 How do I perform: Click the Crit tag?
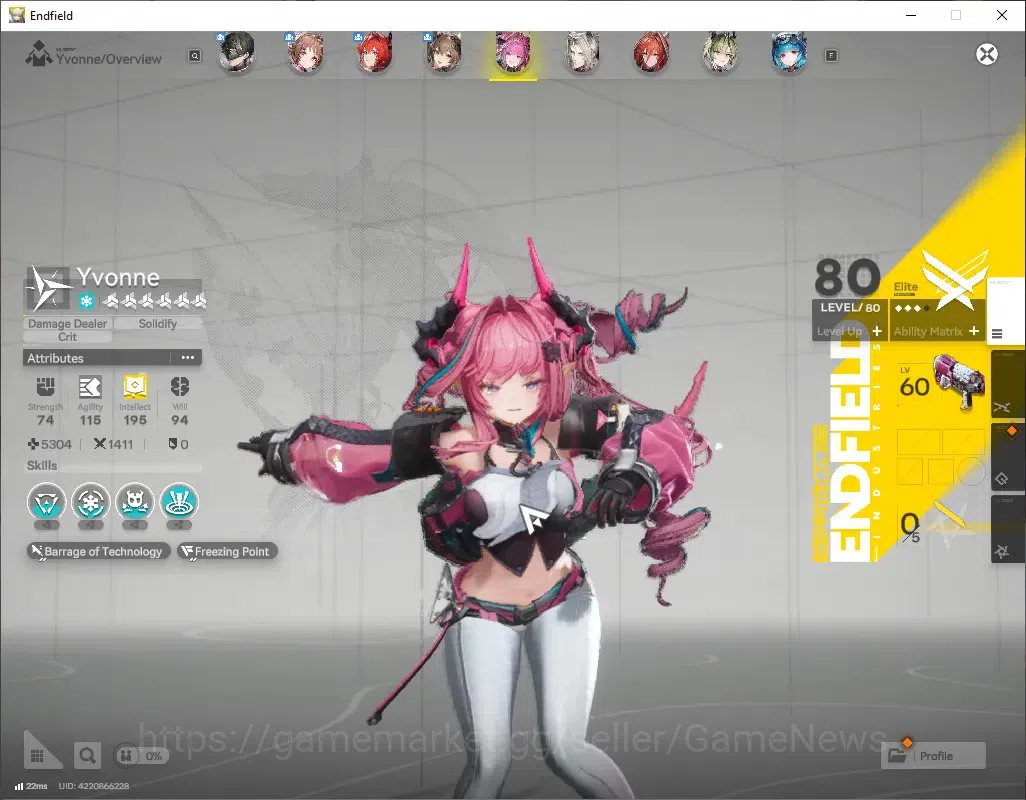click(x=67, y=337)
